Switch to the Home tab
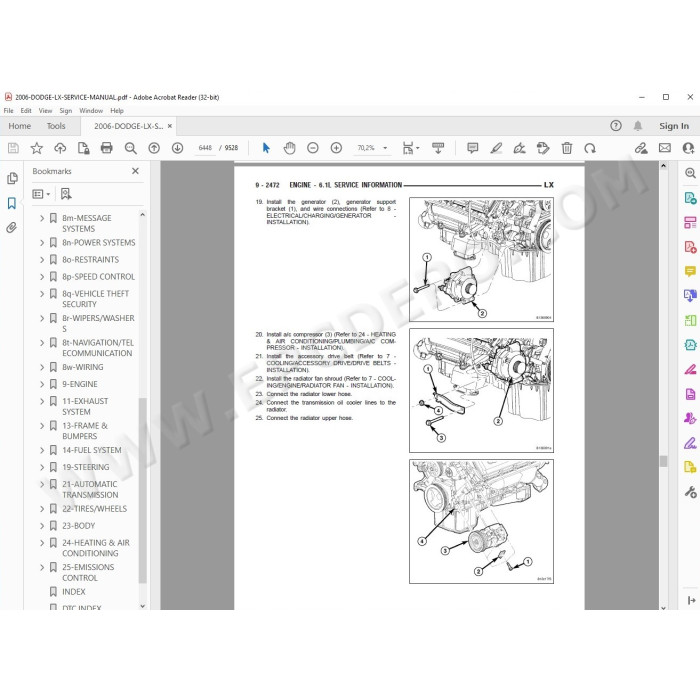The image size is (700, 700). [20, 126]
